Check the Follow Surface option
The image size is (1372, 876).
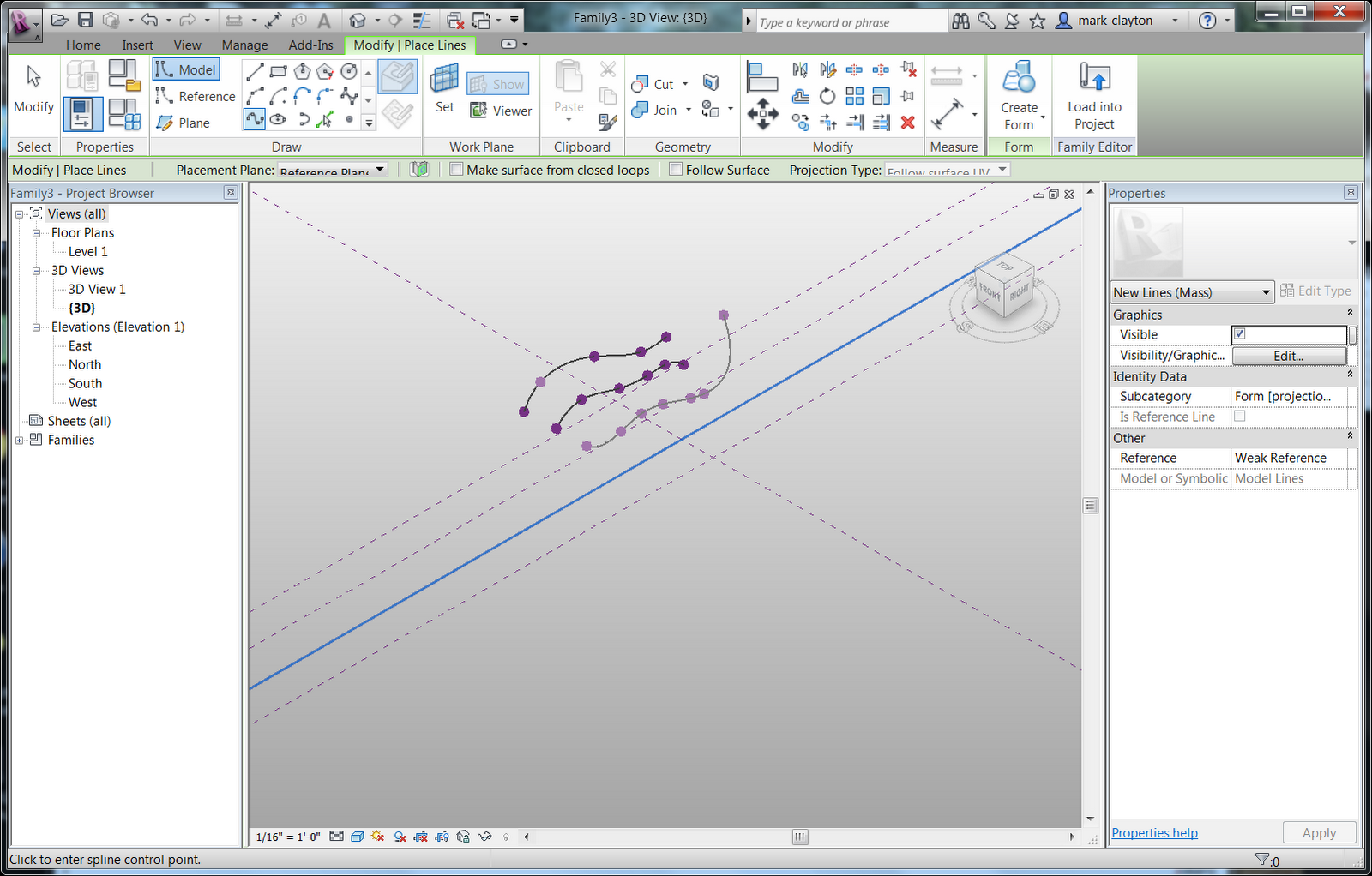click(x=676, y=169)
